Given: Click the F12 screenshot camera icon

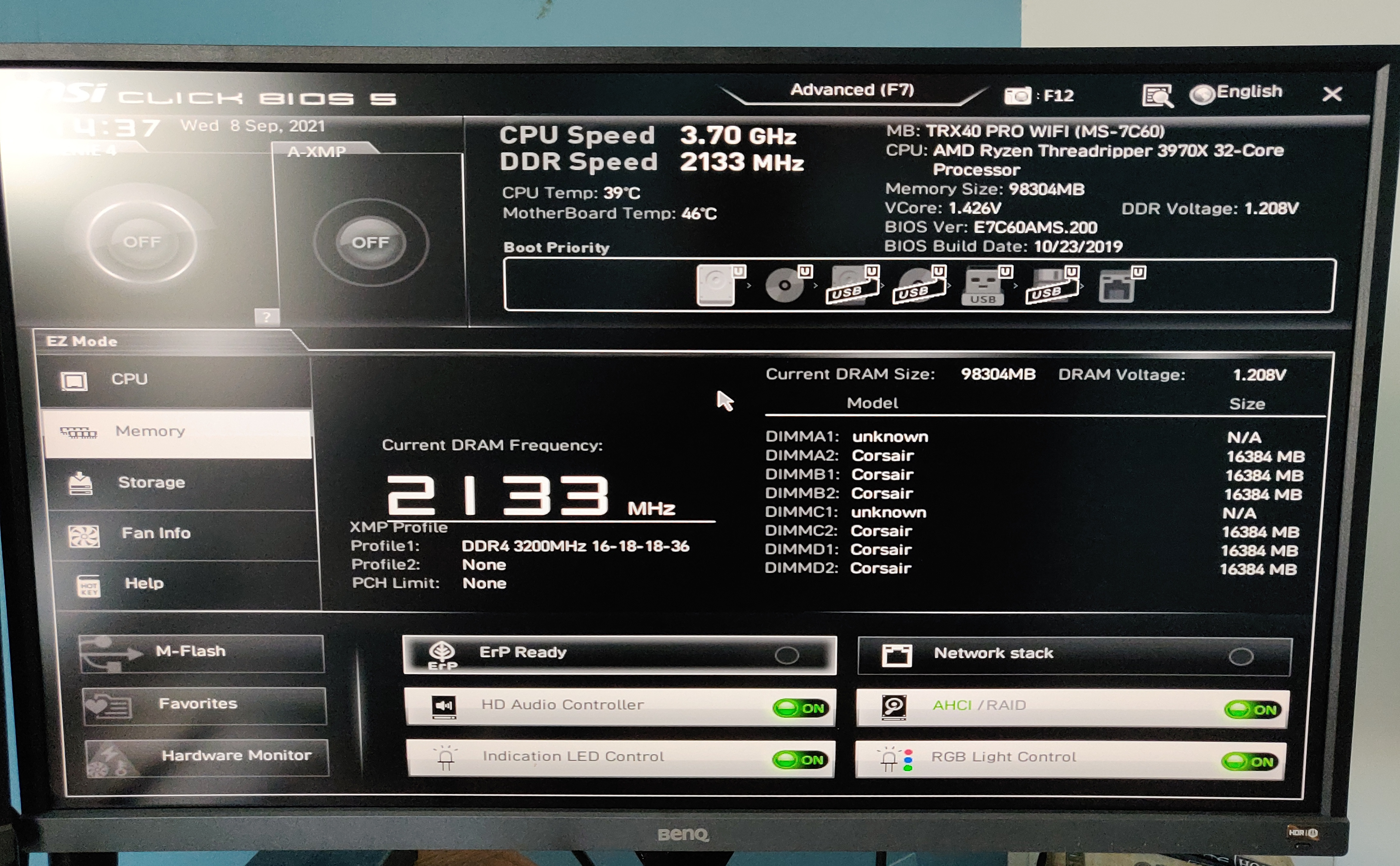Looking at the screenshot, I should (x=1017, y=96).
